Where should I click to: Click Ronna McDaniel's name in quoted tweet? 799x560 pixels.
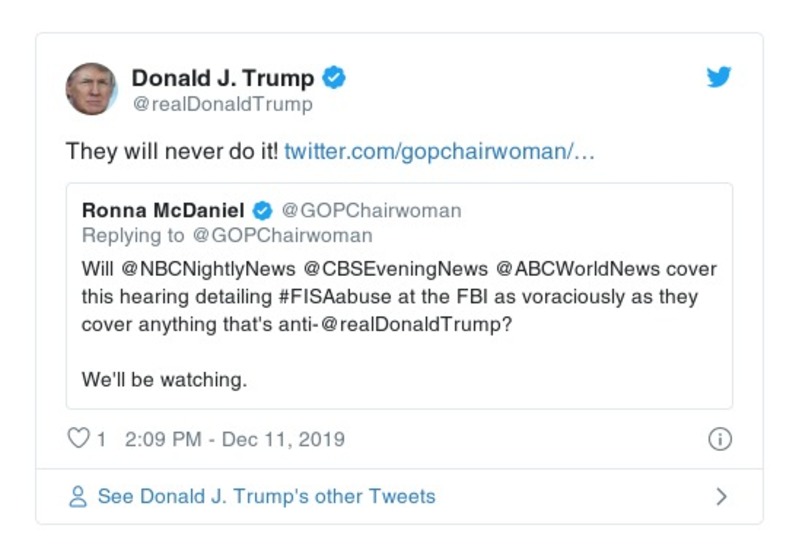point(164,210)
